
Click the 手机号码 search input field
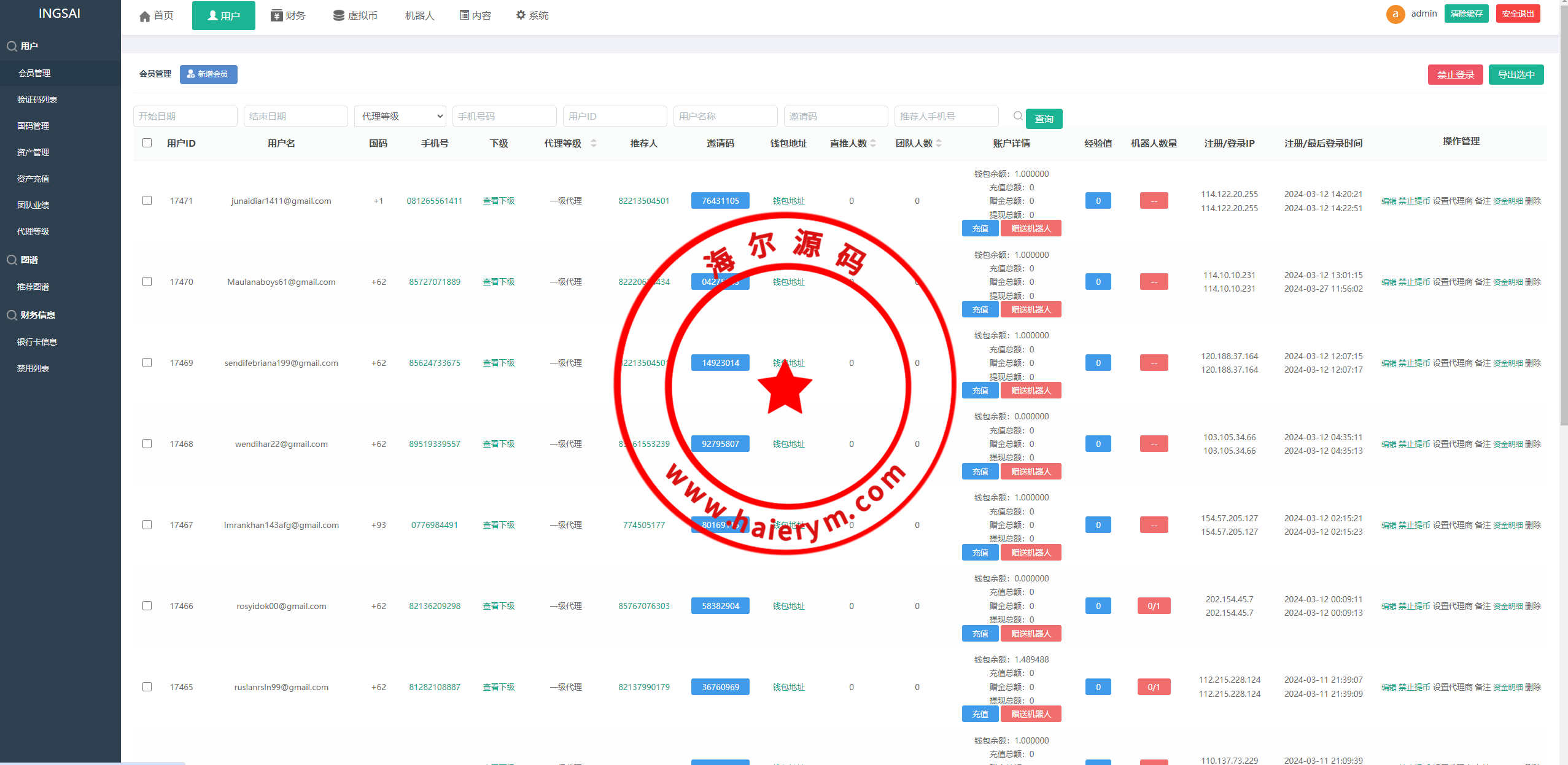pyautogui.click(x=504, y=116)
